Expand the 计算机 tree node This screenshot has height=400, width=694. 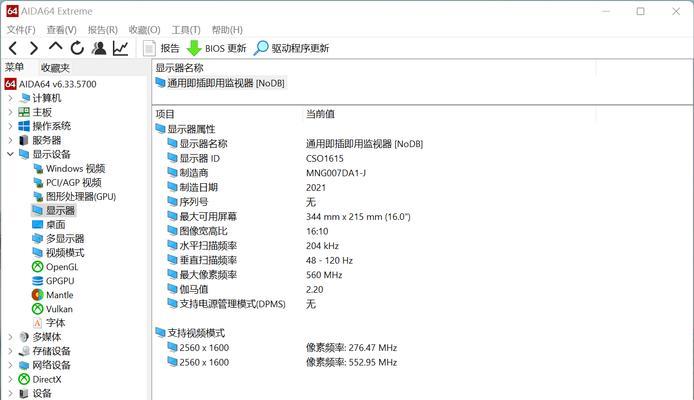pos(11,98)
